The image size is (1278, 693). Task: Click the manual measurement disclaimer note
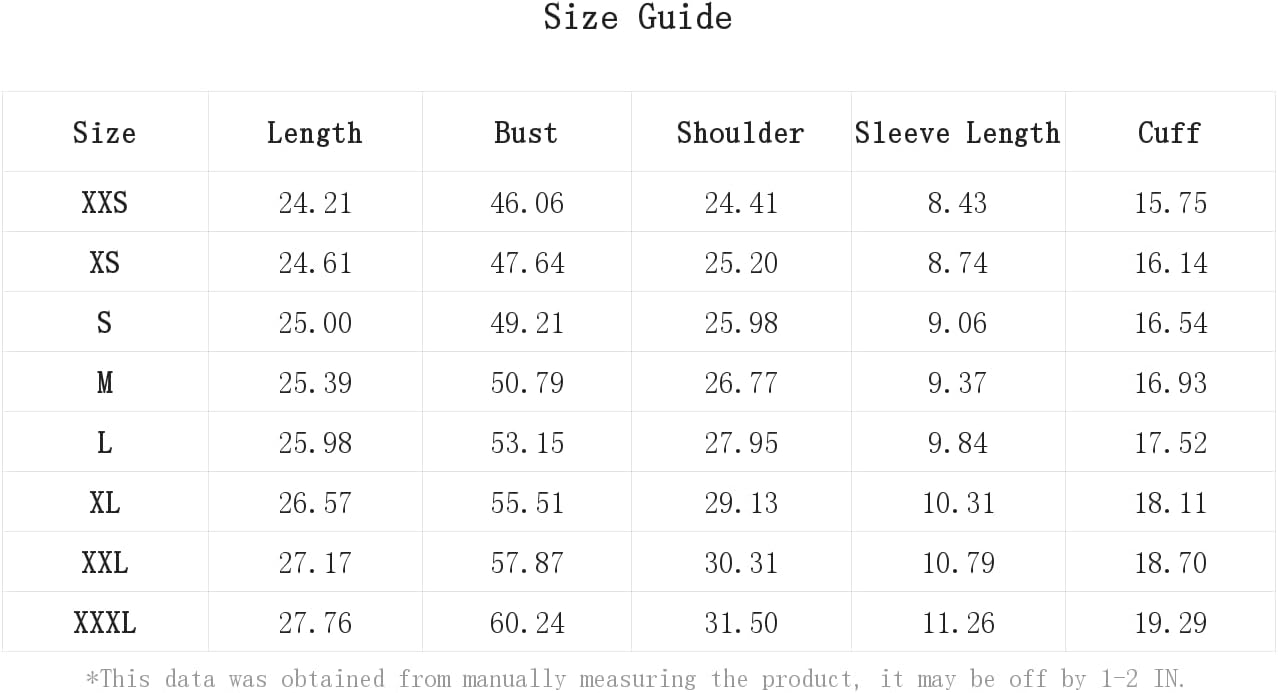635,678
